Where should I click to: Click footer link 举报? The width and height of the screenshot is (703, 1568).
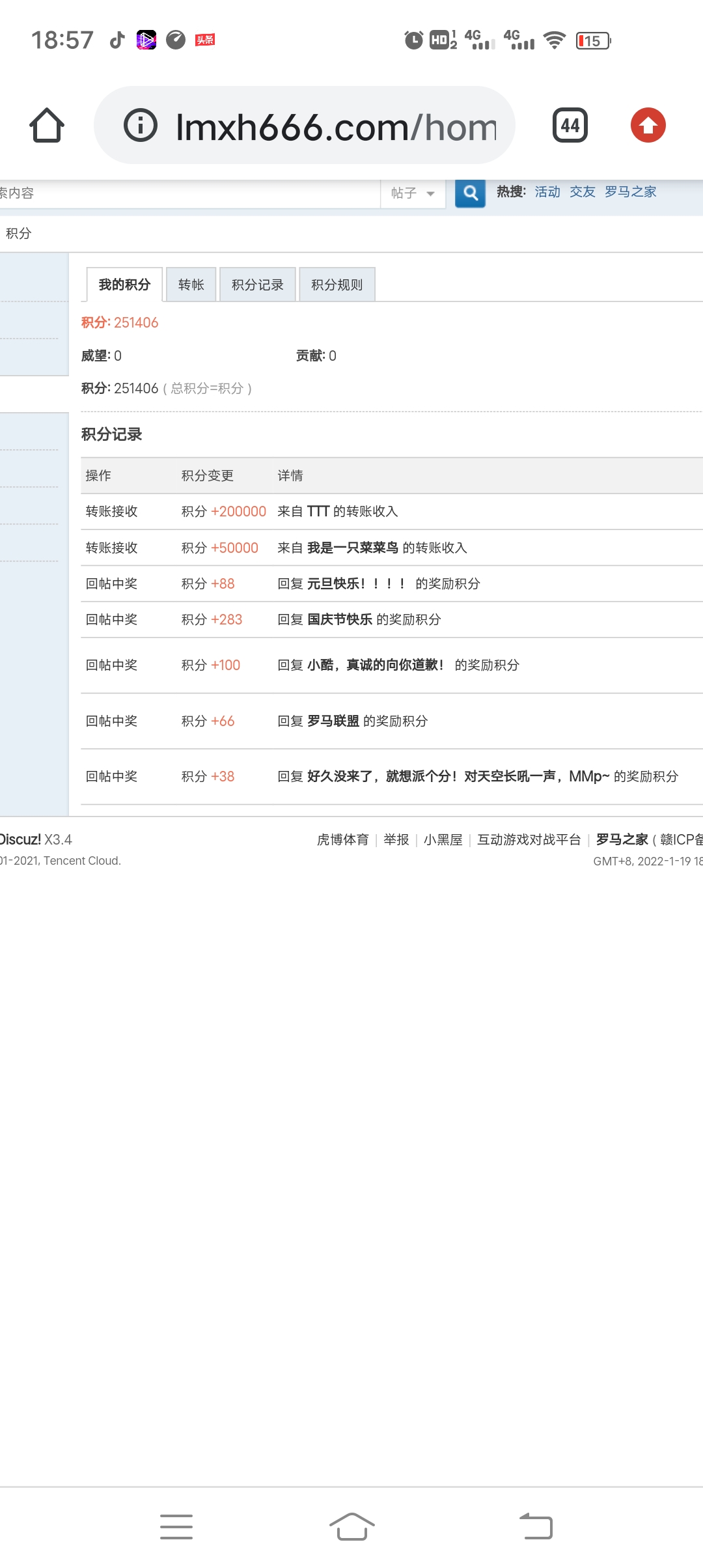pyautogui.click(x=396, y=840)
